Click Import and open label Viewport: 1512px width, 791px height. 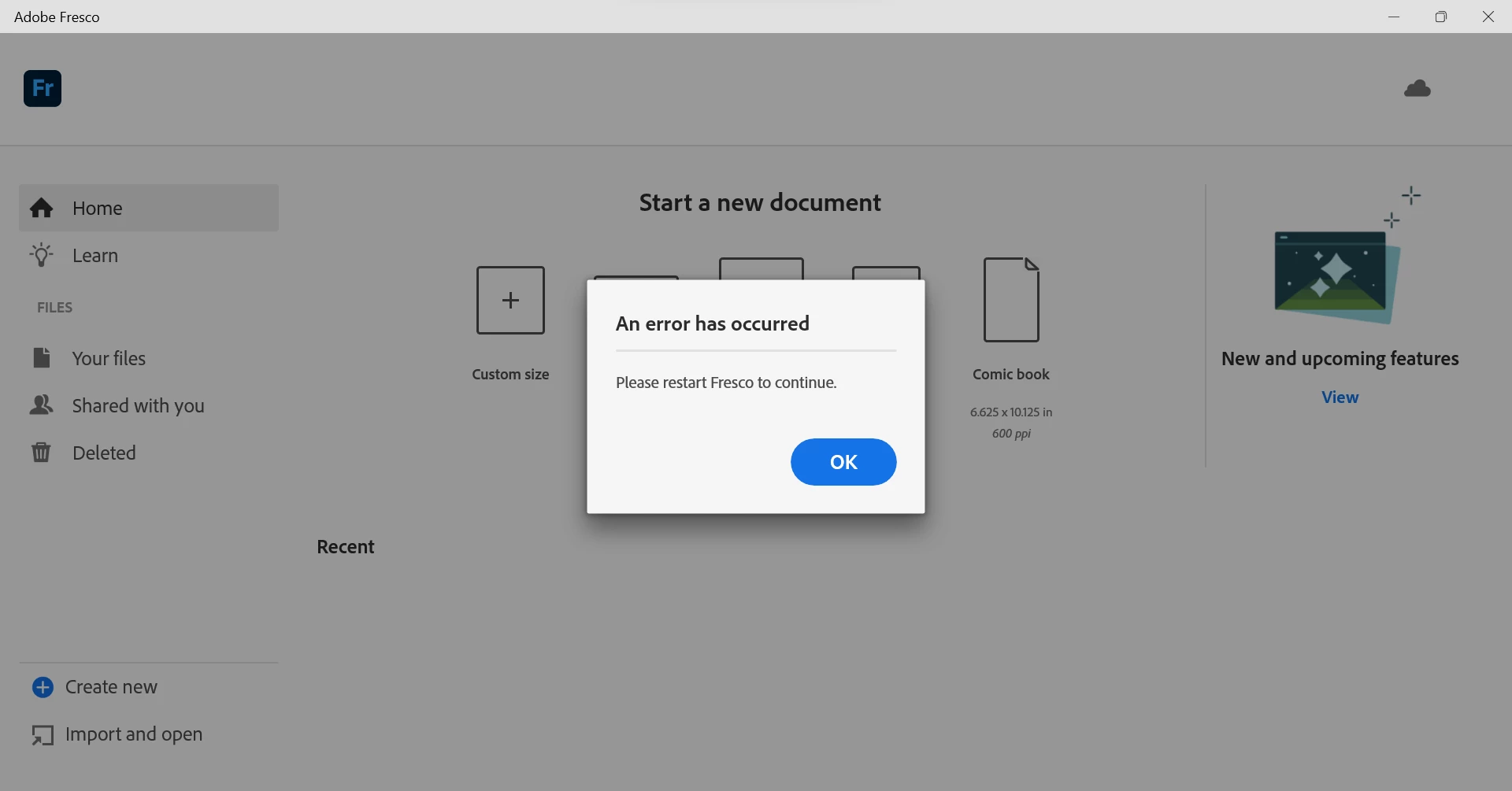point(134,734)
